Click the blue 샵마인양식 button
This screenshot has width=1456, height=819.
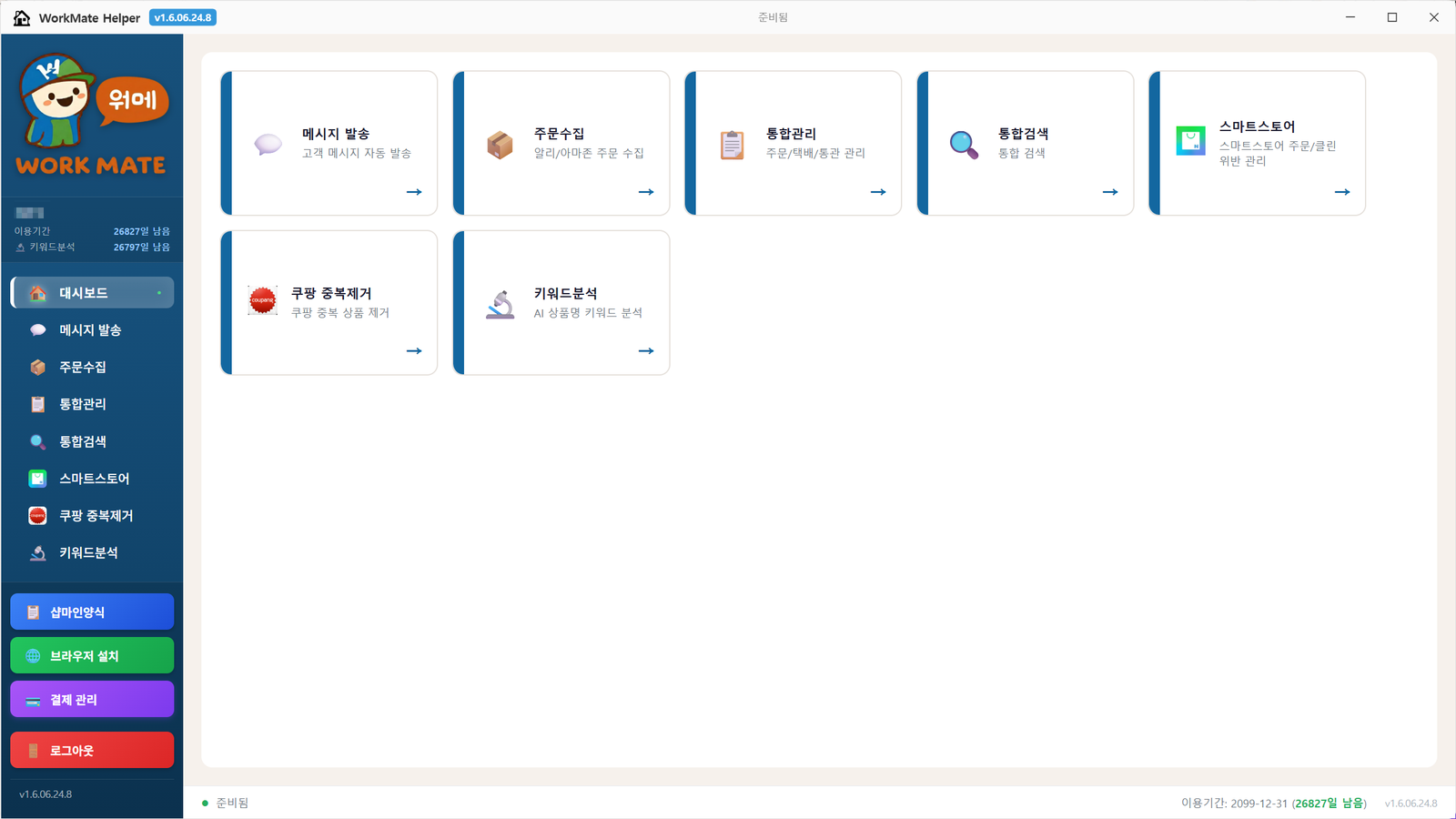click(x=92, y=612)
